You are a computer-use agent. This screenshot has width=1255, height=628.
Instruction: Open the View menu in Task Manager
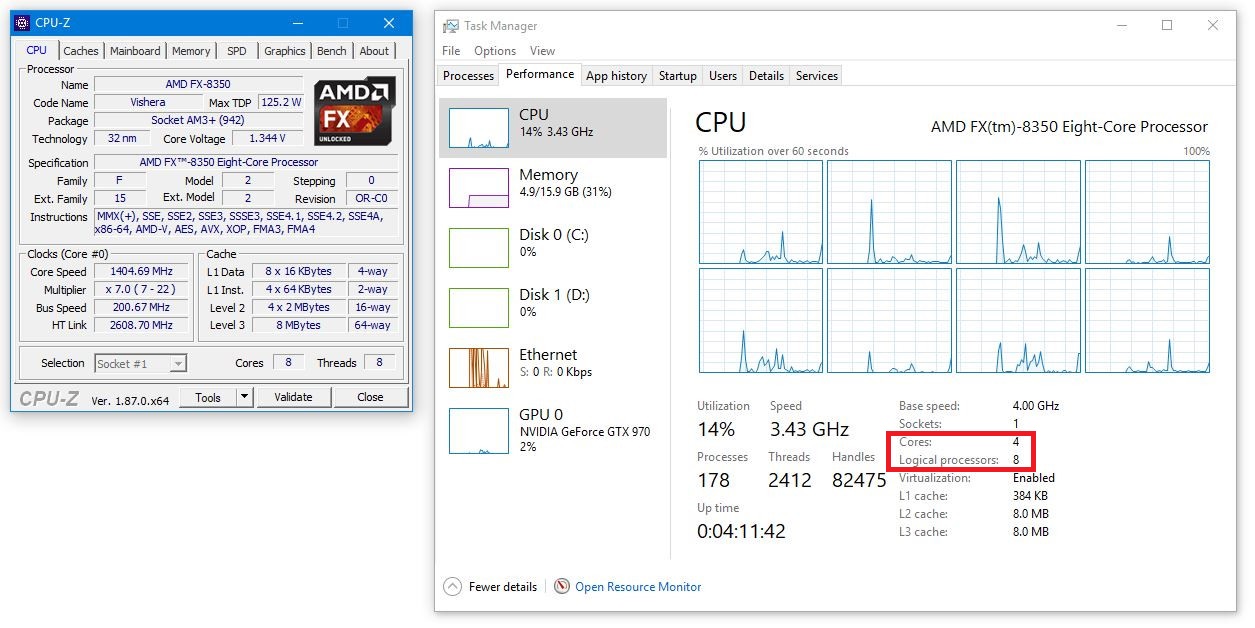[x=542, y=51]
